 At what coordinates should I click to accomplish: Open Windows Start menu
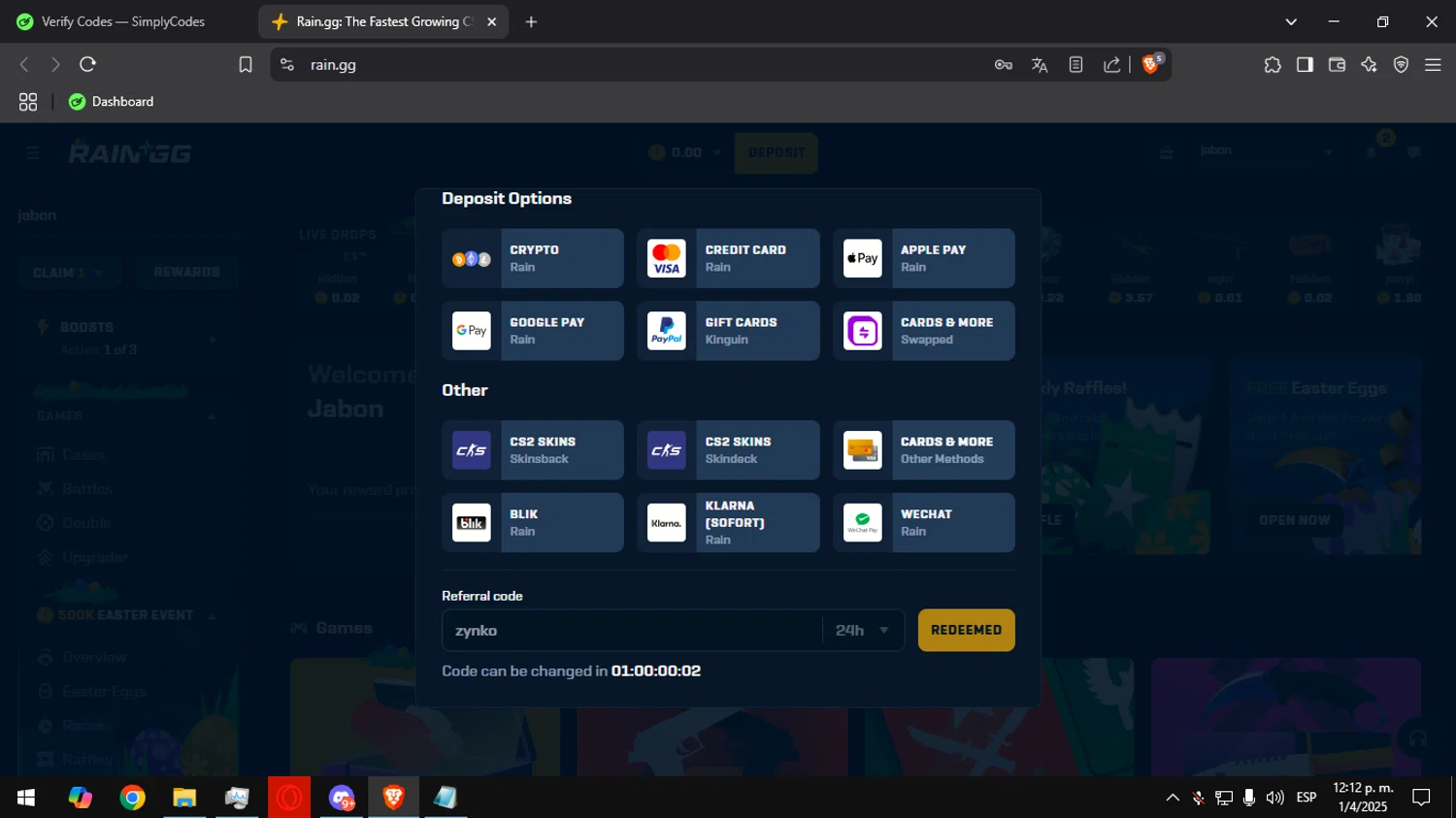pyautogui.click(x=26, y=798)
